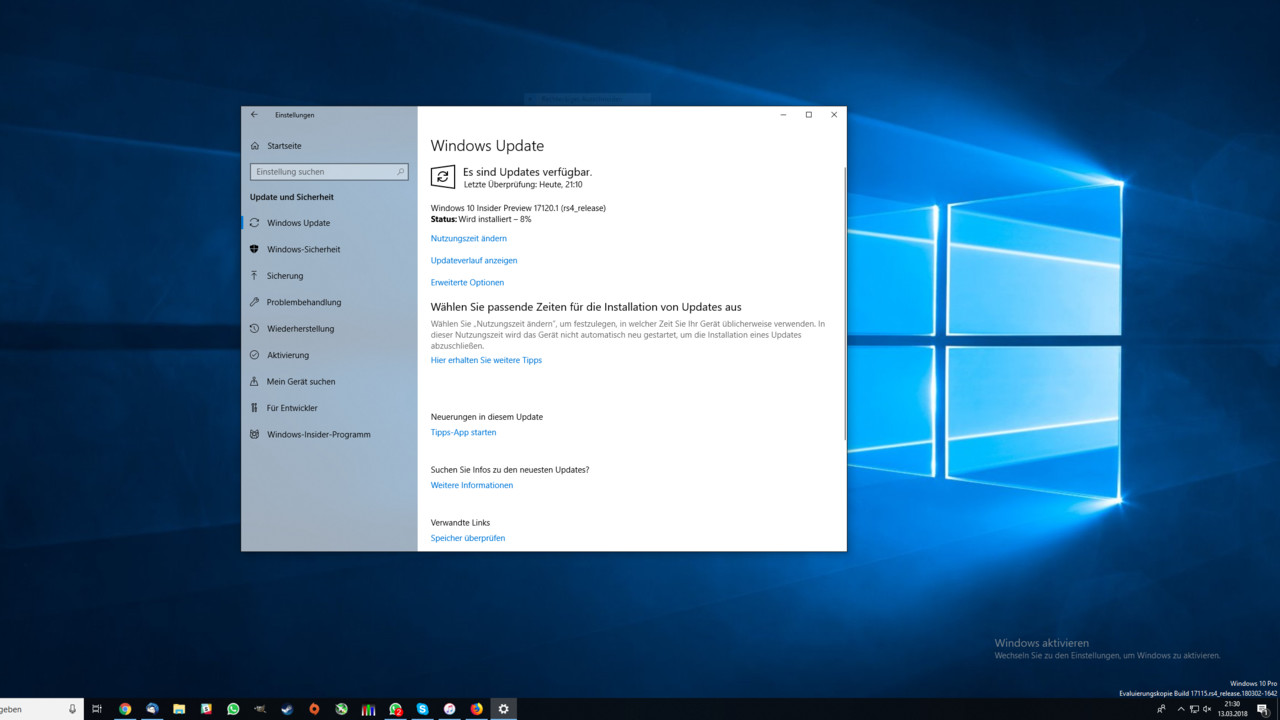Screen dimensions: 1280x720
Task: Open the Xbox app taskbar icon
Action: pos(341,709)
